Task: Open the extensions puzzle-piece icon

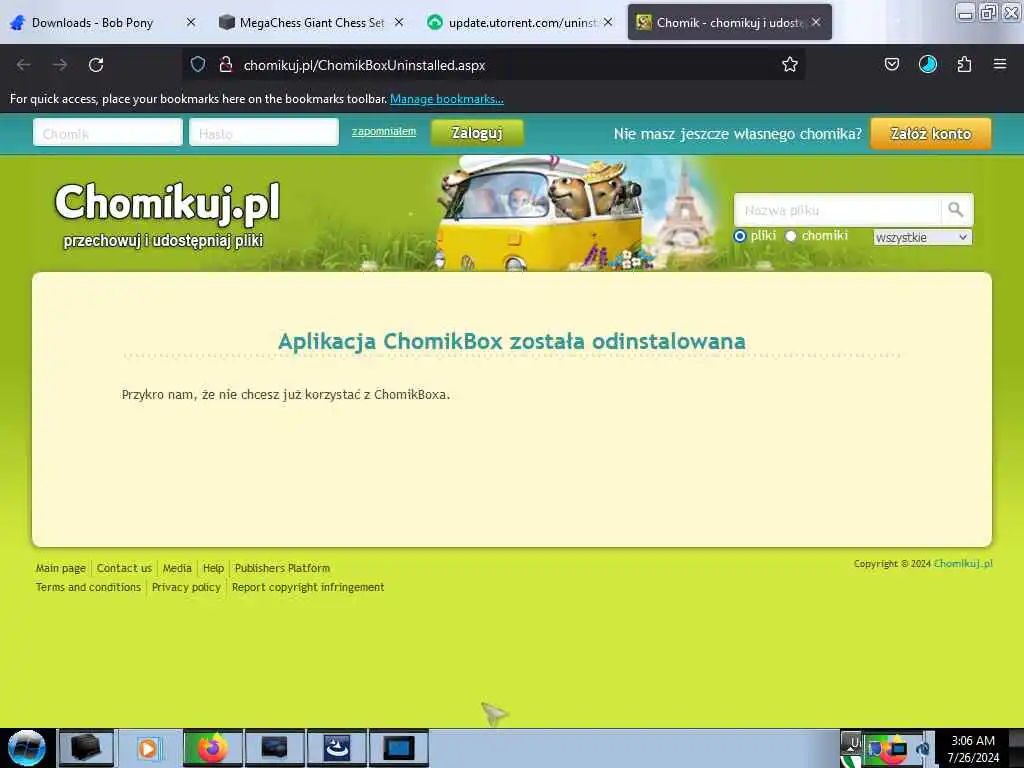Action: click(x=964, y=64)
